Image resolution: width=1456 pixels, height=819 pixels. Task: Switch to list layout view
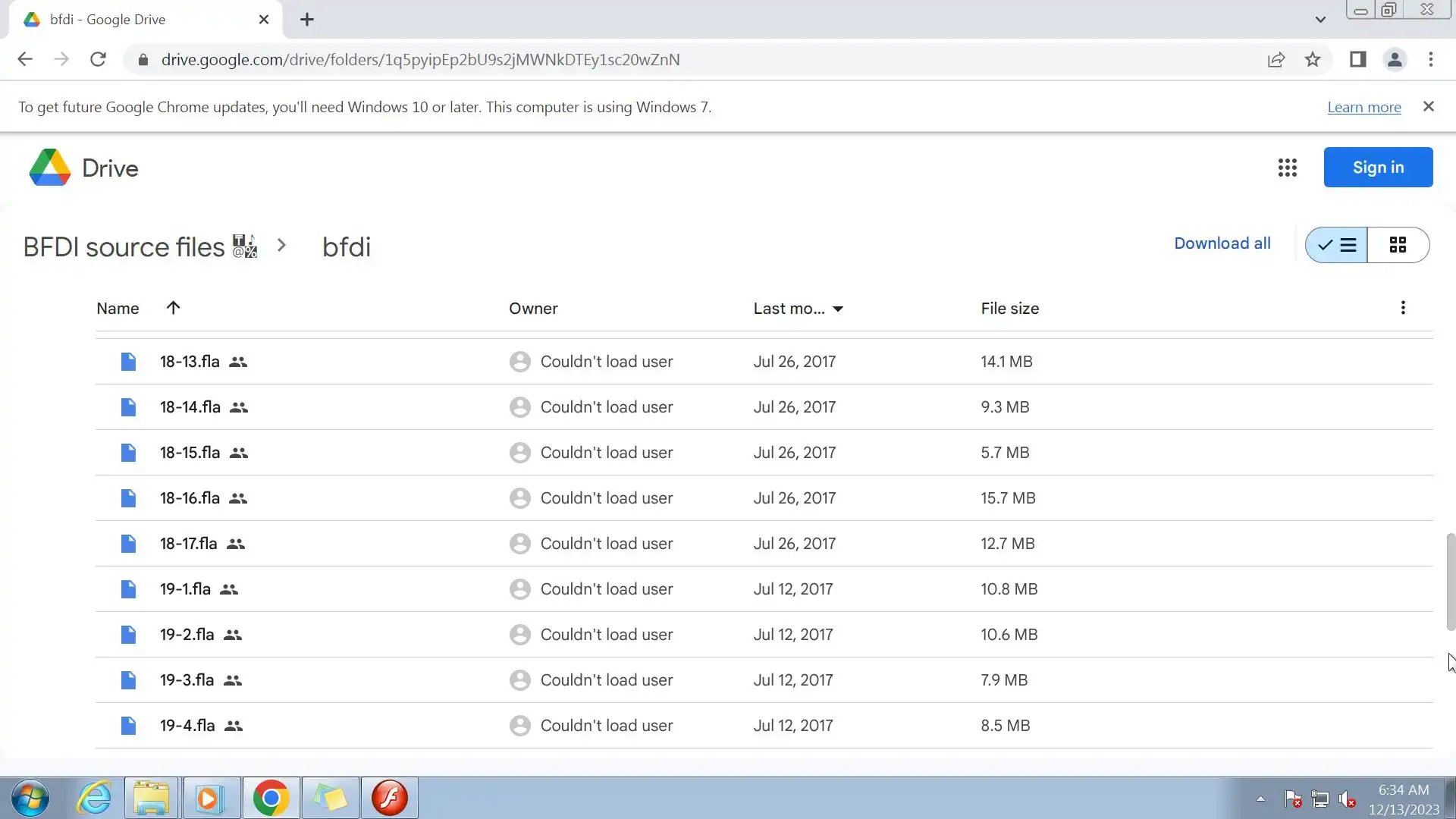[x=1337, y=245]
